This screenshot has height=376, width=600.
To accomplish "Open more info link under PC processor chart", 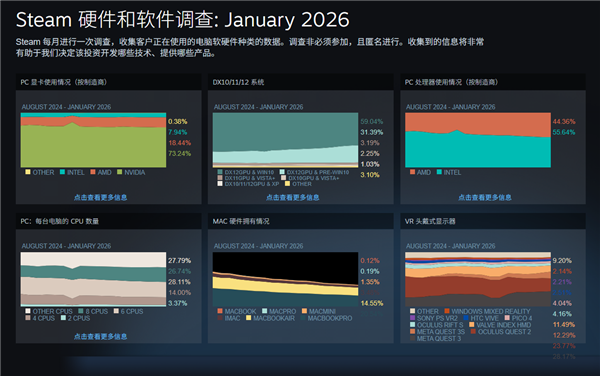I will [x=485, y=197].
